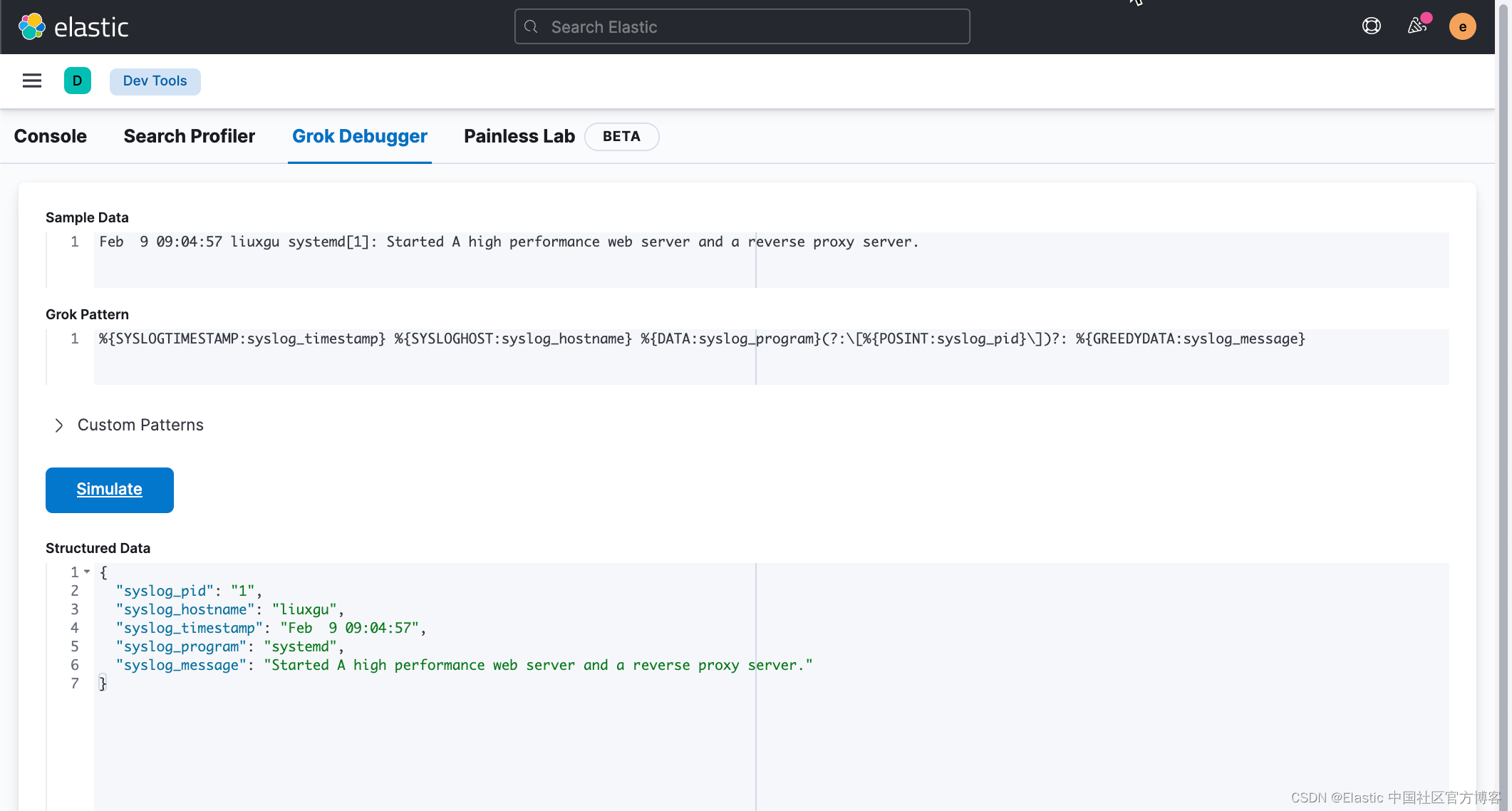The width and height of the screenshot is (1512, 811).
Task: Open the user avatar menu
Action: (1462, 27)
